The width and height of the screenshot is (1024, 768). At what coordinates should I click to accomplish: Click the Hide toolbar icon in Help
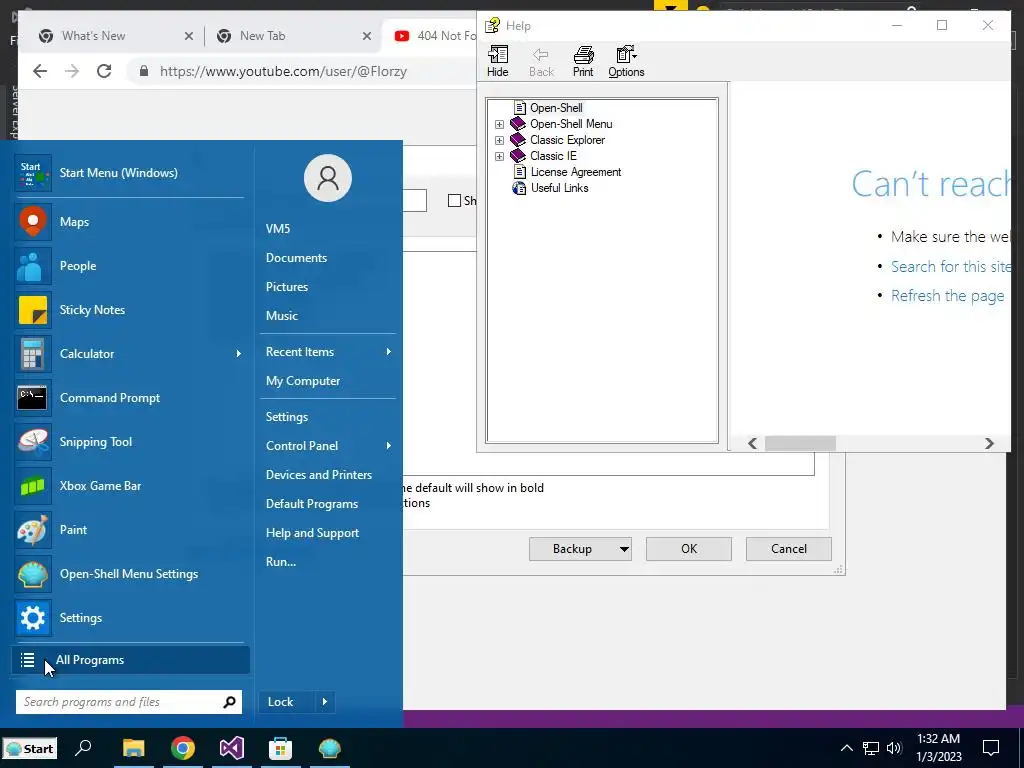pos(498,61)
